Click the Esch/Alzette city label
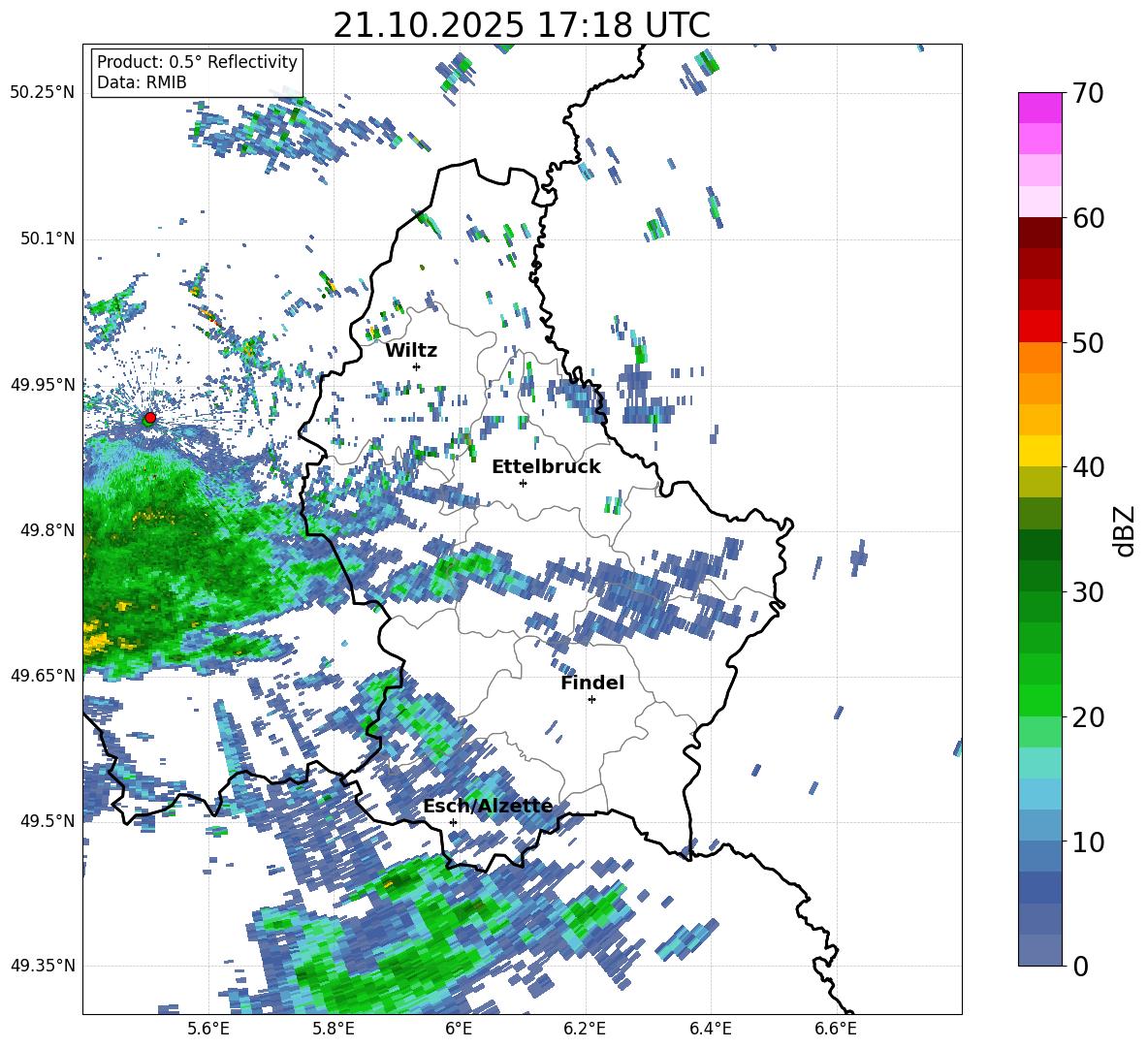 488,806
